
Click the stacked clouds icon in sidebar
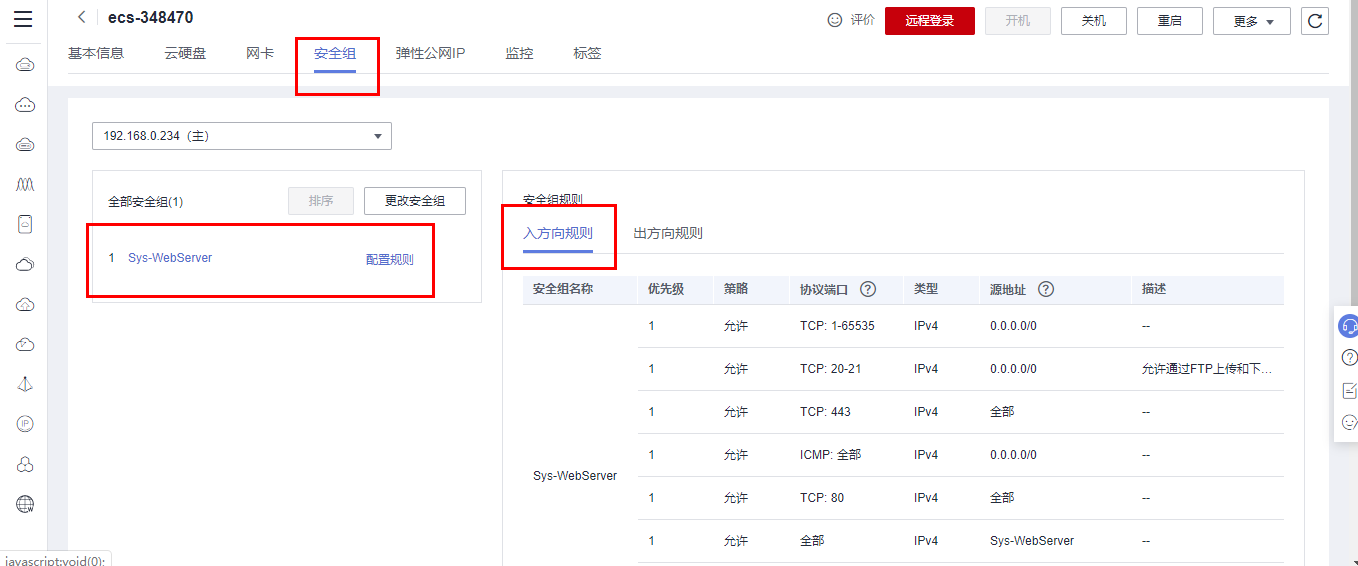[x=26, y=265]
